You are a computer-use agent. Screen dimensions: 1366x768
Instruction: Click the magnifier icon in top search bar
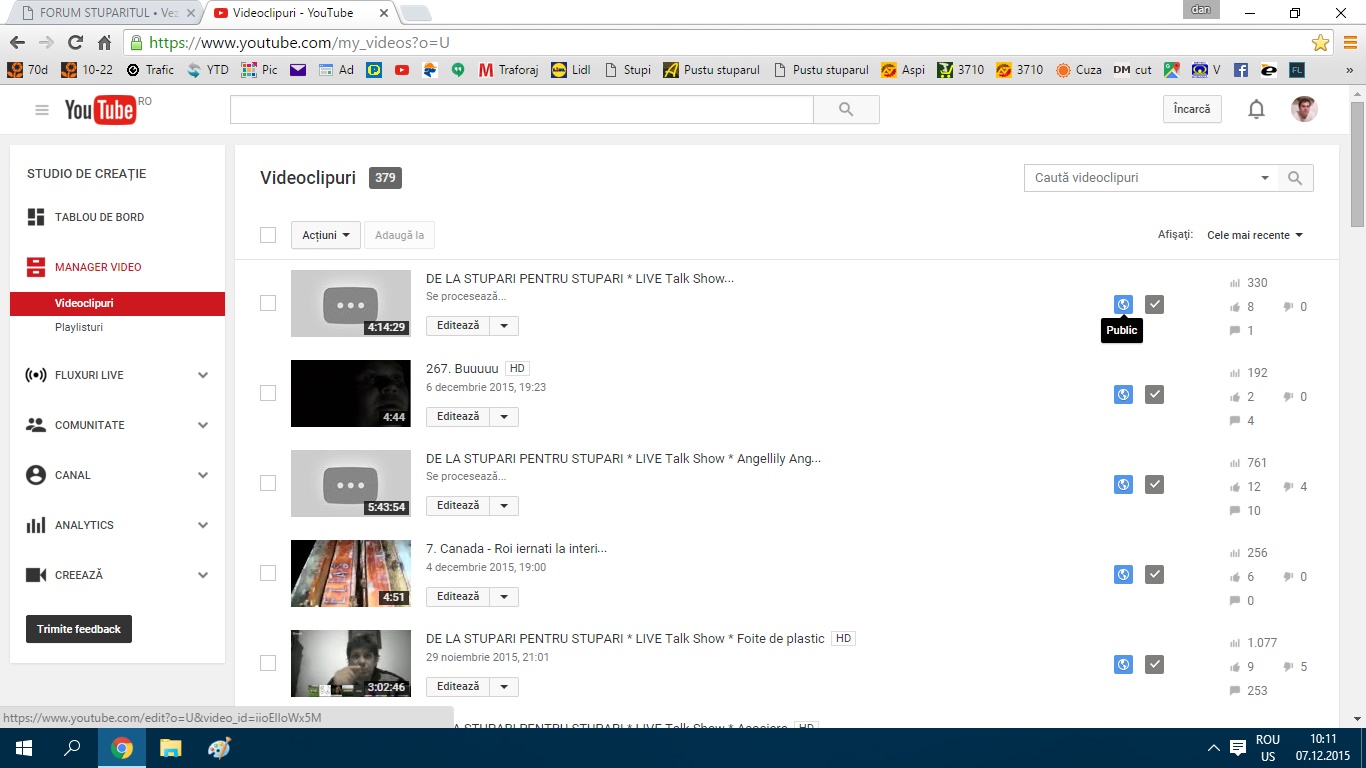coord(846,110)
